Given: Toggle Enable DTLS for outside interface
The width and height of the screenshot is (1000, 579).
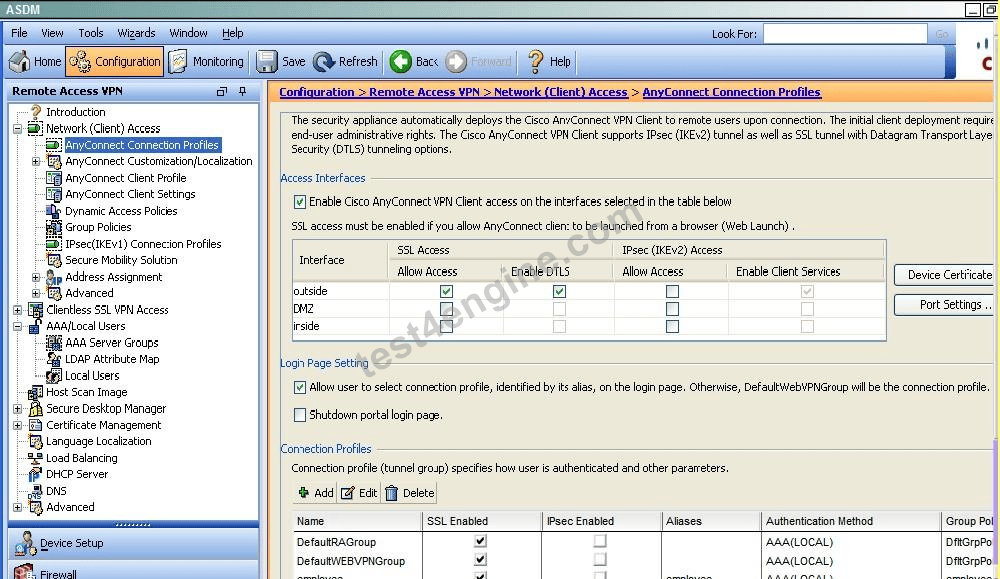Looking at the screenshot, I should pos(559,291).
